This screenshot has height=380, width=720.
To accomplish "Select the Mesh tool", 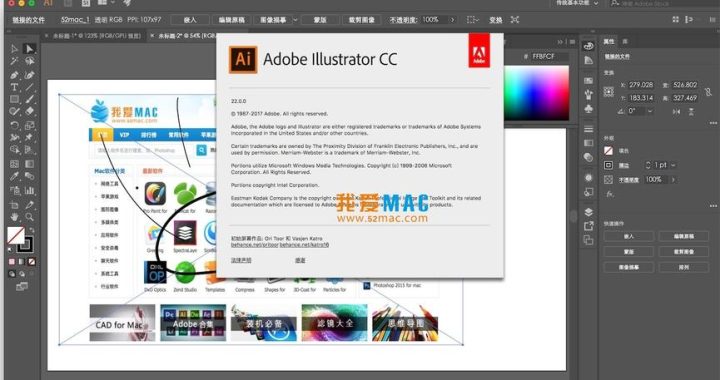I will click(x=14, y=164).
